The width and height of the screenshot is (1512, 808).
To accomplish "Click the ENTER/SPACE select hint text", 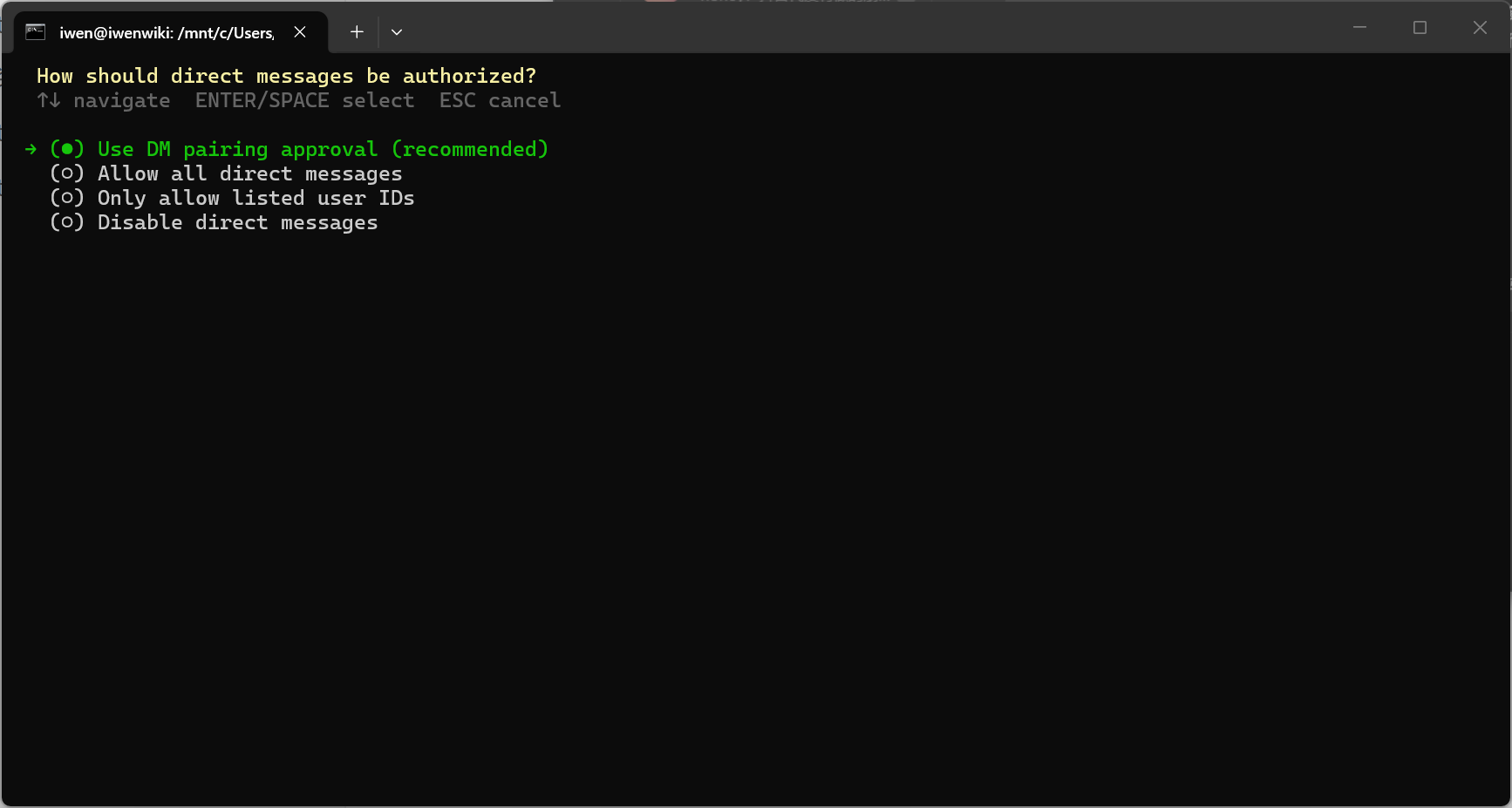I will (x=304, y=101).
